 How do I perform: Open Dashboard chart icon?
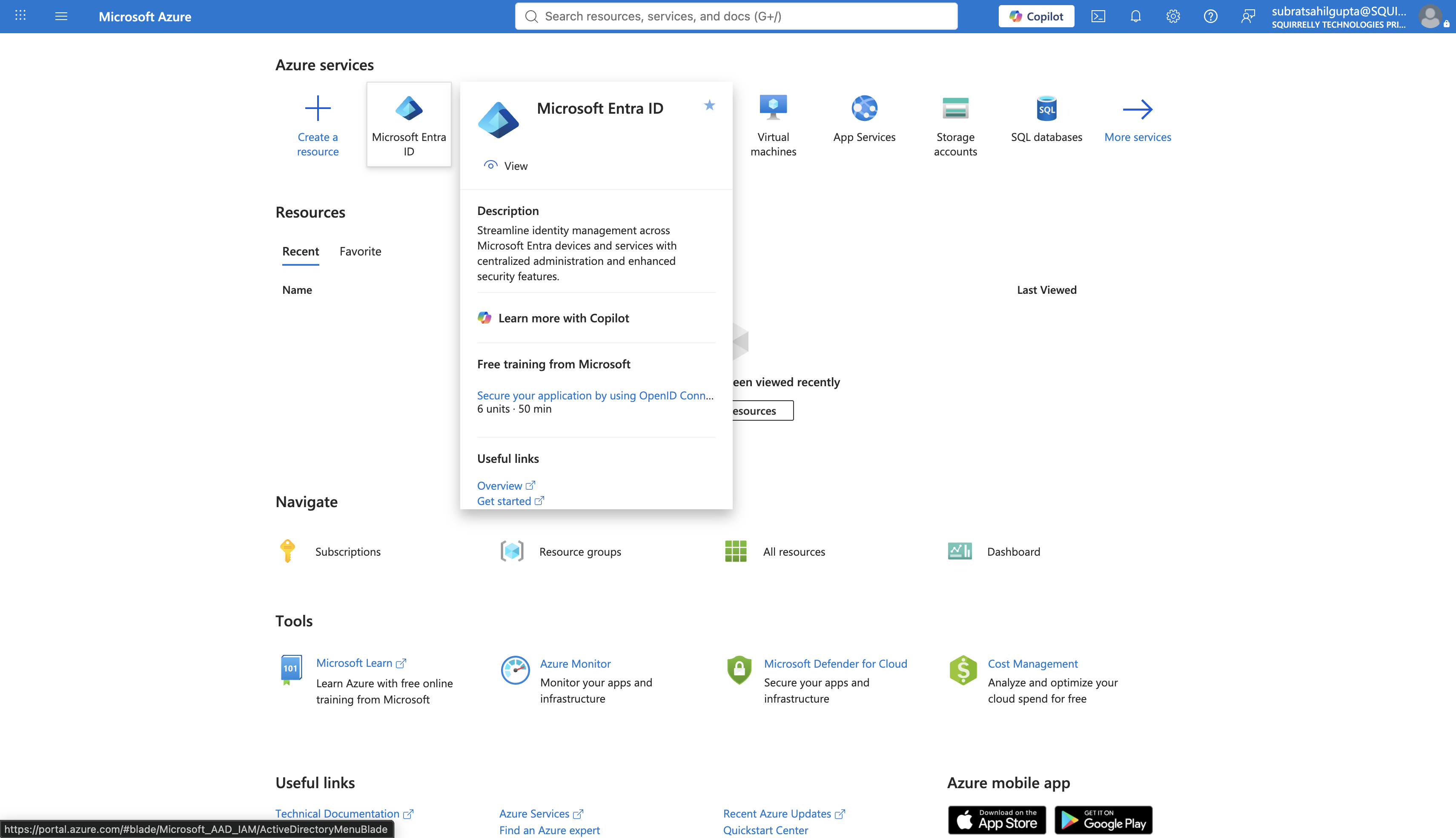[x=960, y=551]
